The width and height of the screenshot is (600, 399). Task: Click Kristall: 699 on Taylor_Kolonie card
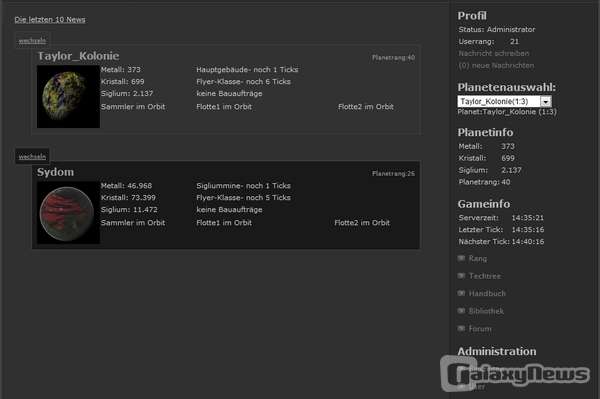coord(122,81)
